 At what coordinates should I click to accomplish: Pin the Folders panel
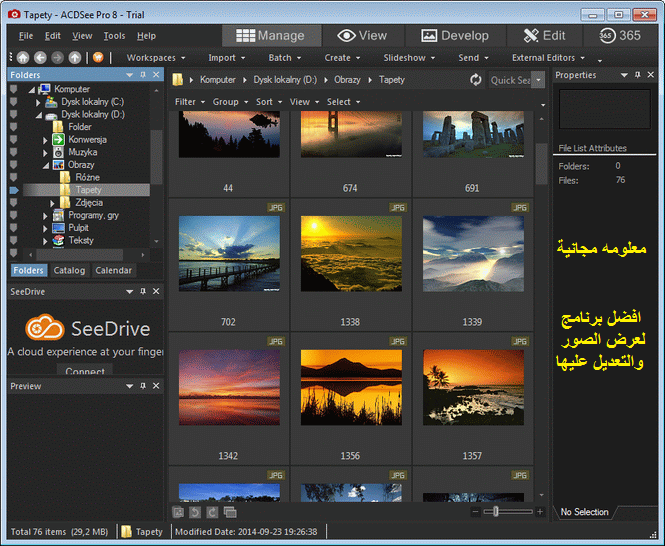[x=143, y=75]
